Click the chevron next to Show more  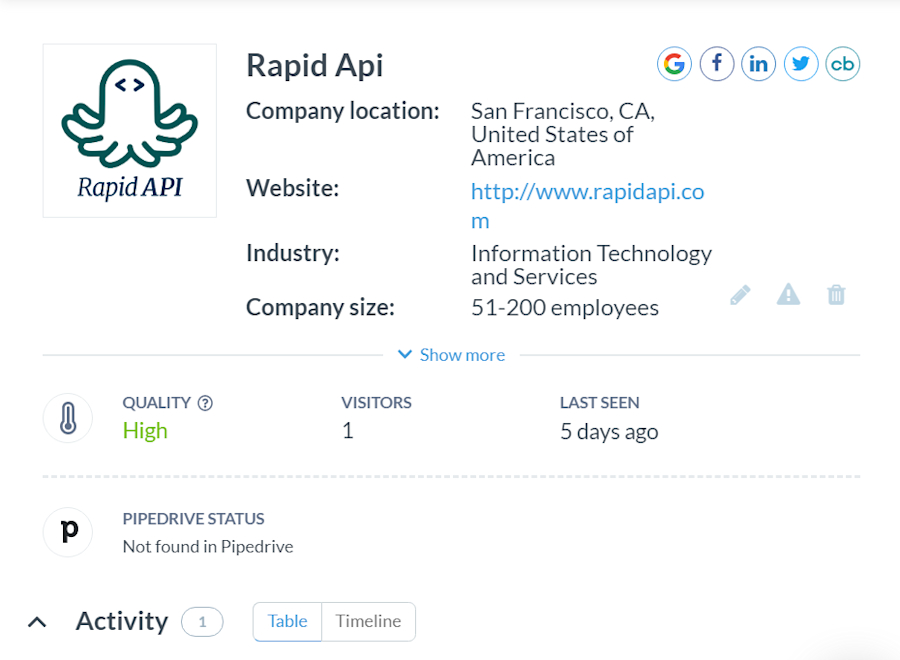tap(404, 355)
